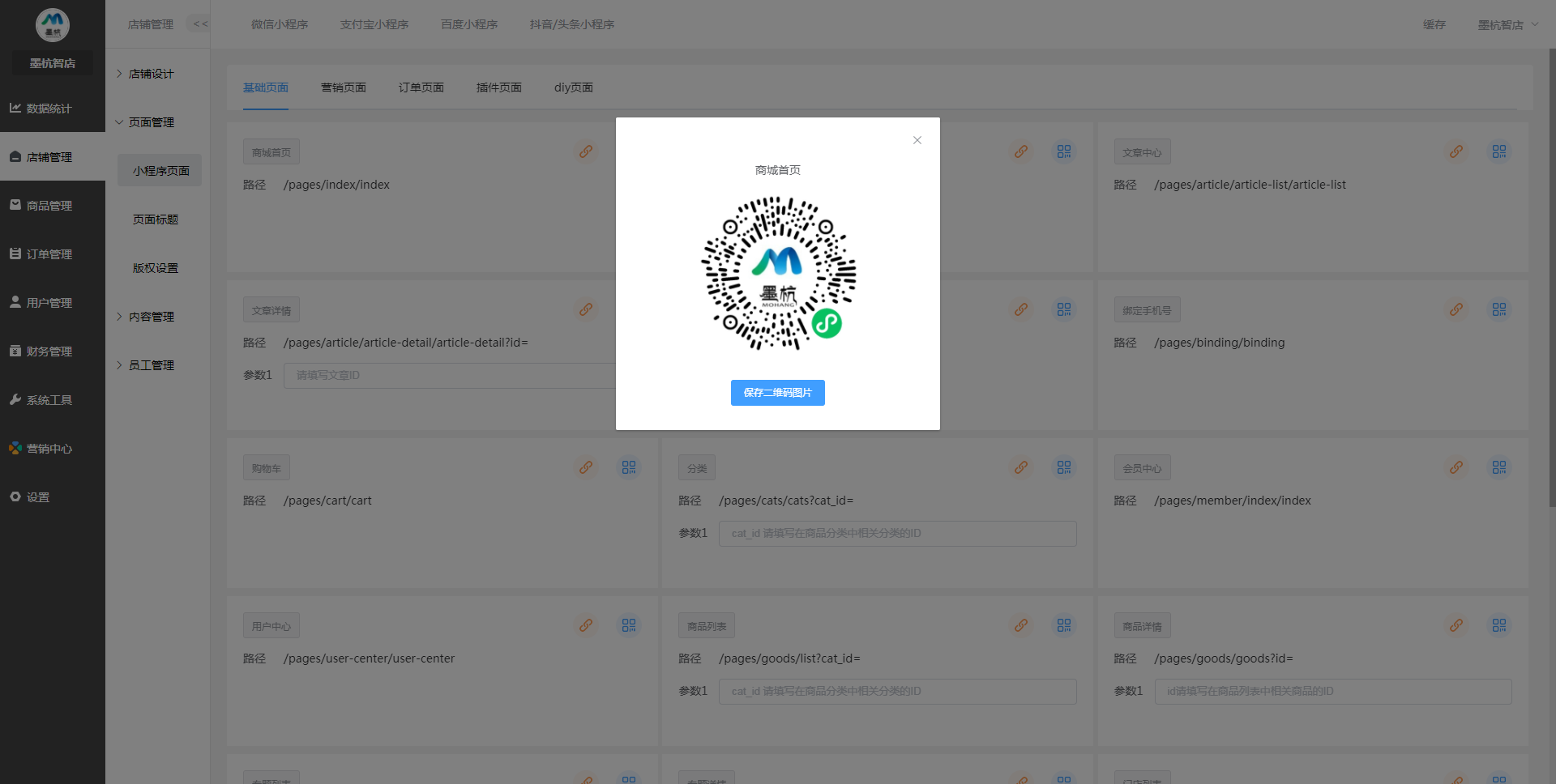
Task: Click 缓存 link in top bar
Action: click(1434, 24)
